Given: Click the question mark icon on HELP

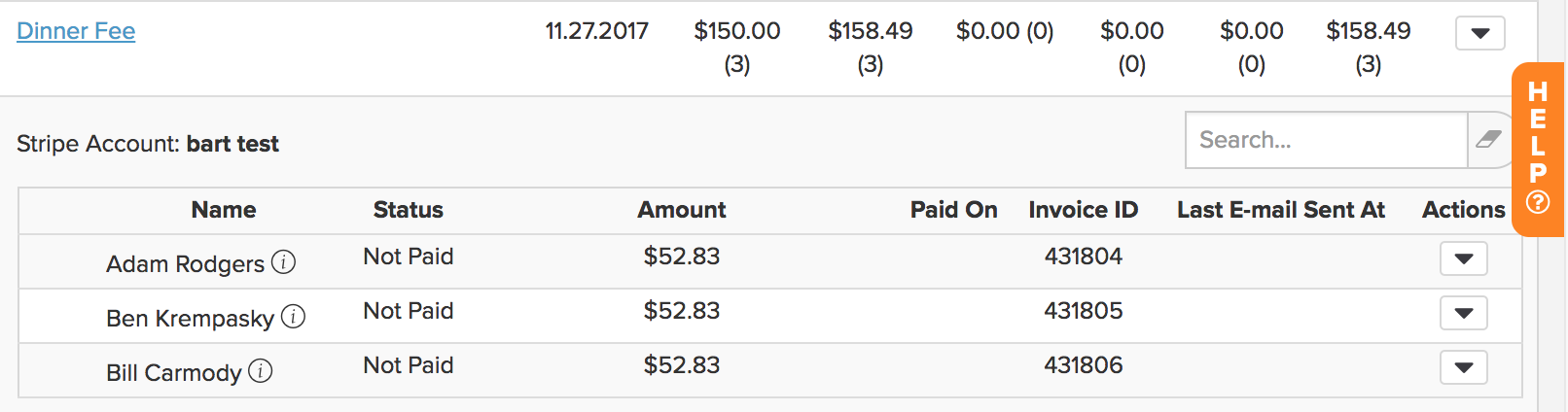Looking at the screenshot, I should [x=1538, y=202].
